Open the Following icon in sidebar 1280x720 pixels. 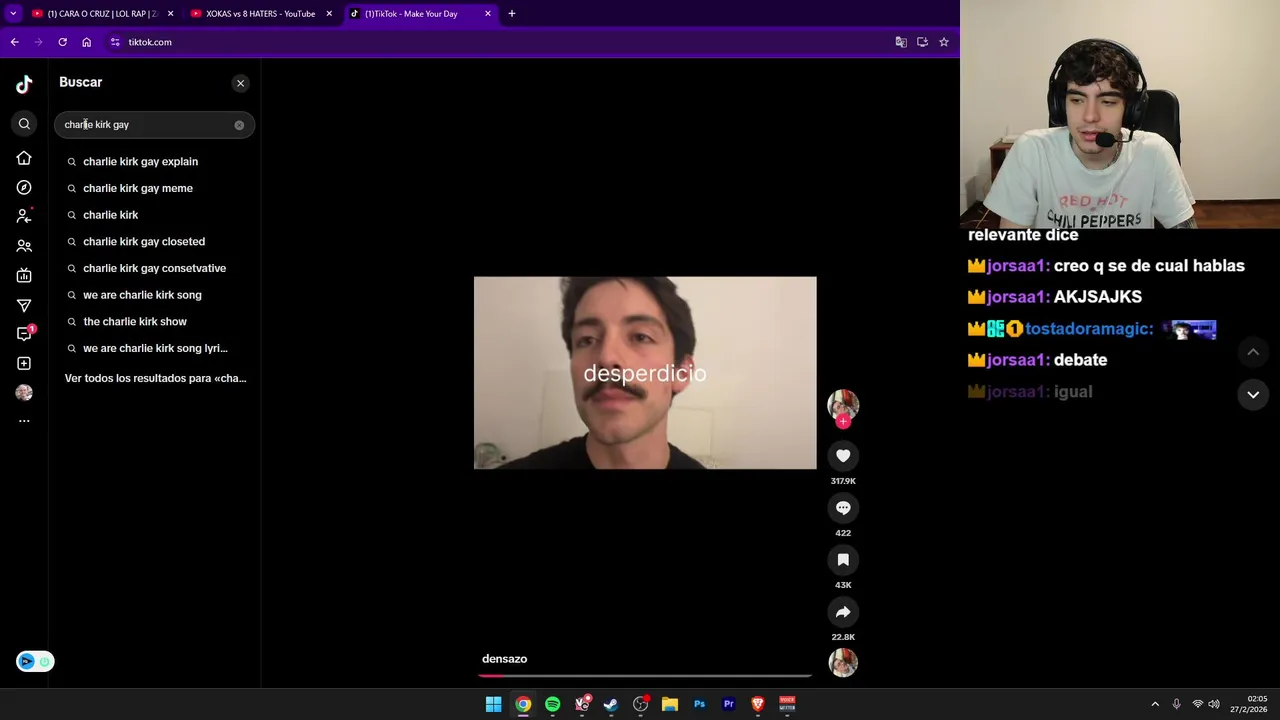(x=24, y=216)
